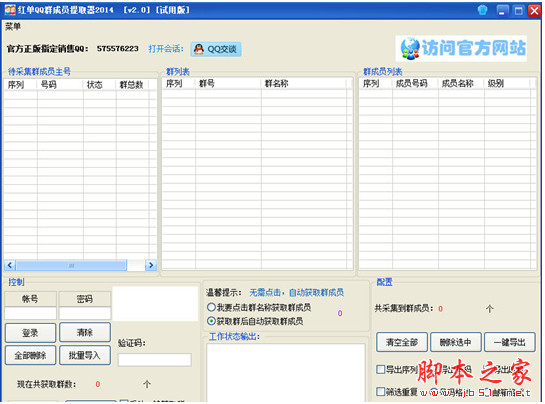The width and height of the screenshot is (545, 404).
Task: Click the 清除 button
Action: point(85,332)
